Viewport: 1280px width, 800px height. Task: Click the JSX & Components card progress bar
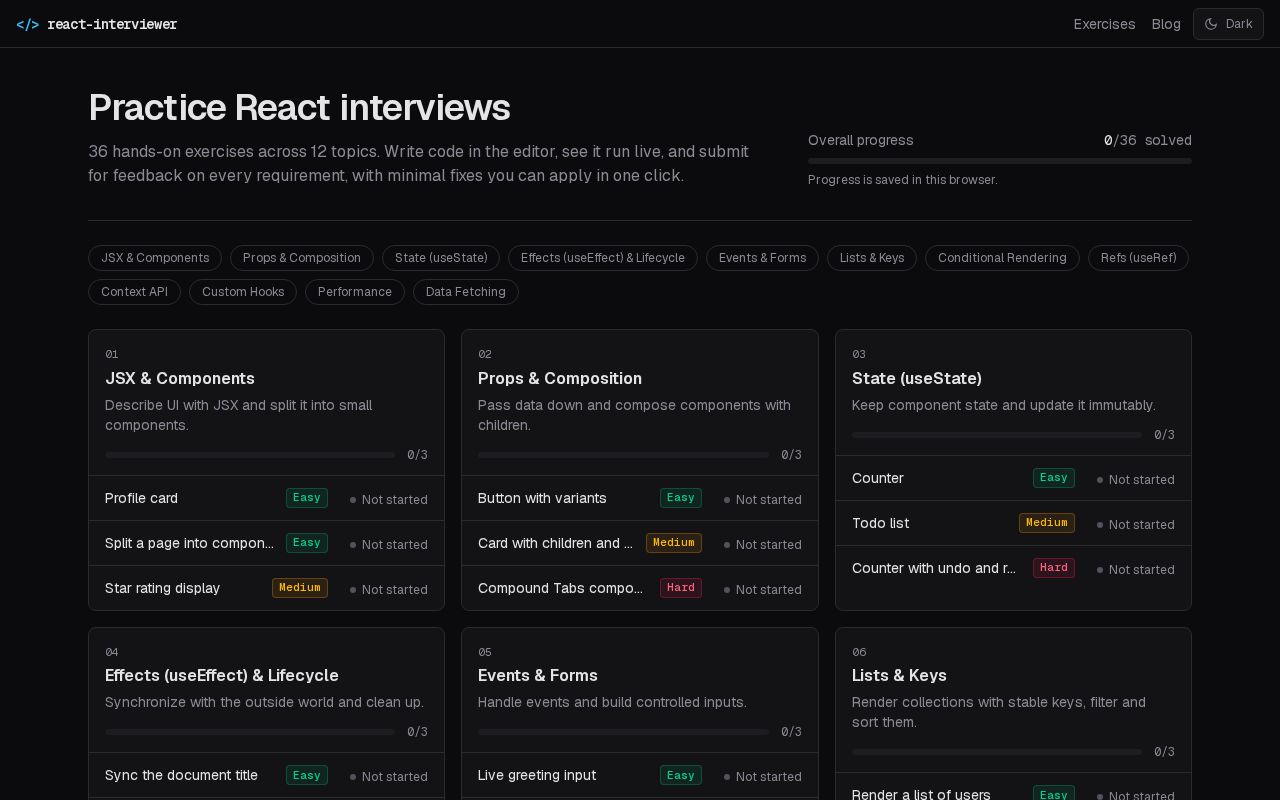250,455
